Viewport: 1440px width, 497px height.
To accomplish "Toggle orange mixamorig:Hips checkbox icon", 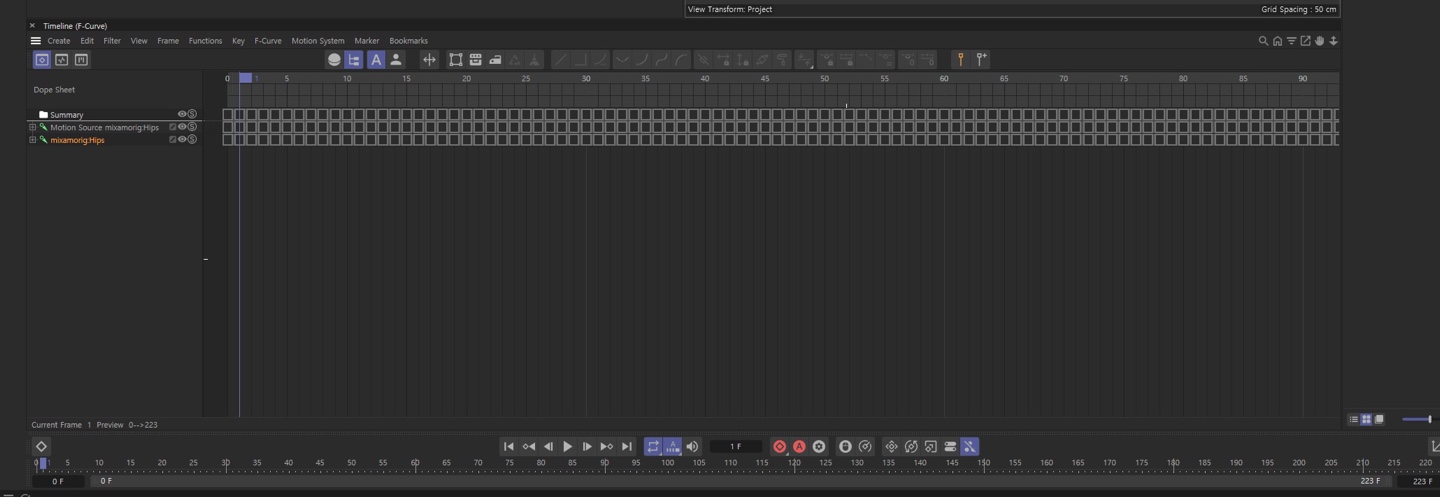I will coord(172,140).
